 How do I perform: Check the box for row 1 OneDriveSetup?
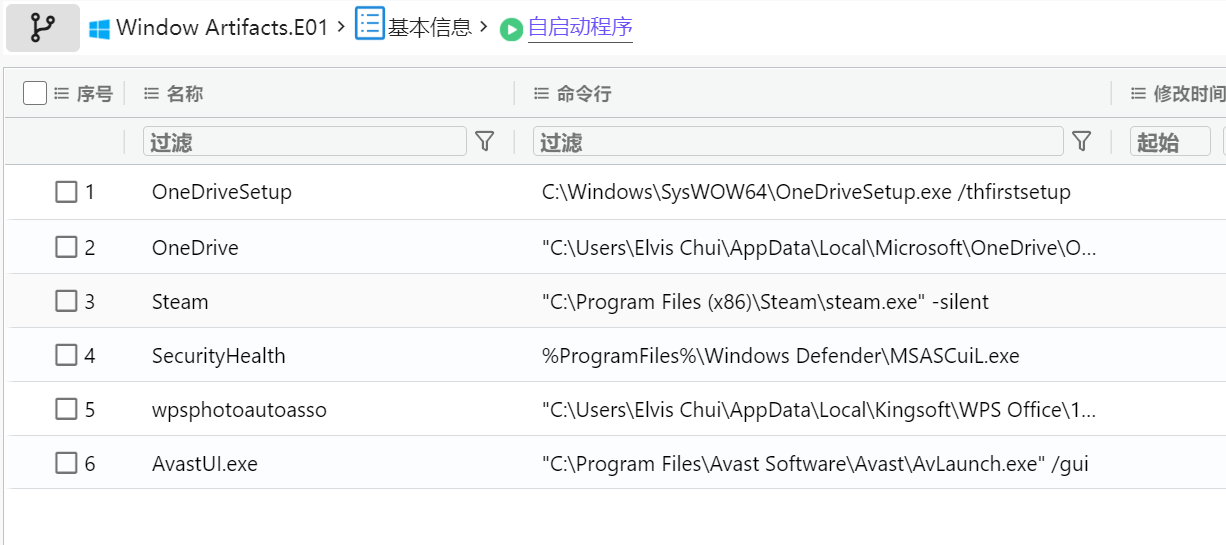(66, 192)
